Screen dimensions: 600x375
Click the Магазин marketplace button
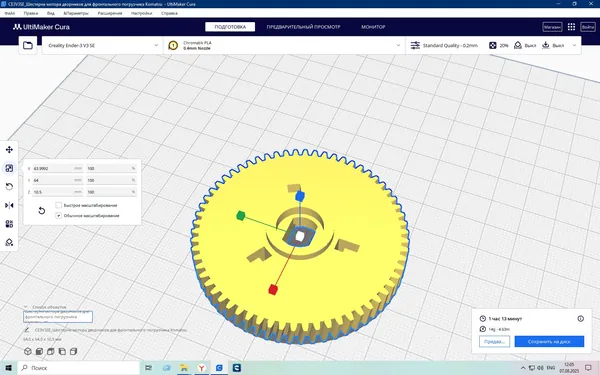pyautogui.click(x=552, y=27)
